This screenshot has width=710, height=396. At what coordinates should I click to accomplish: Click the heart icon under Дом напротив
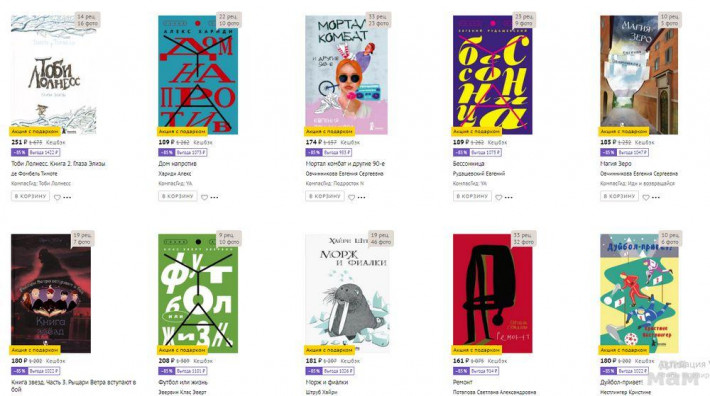click(205, 197)
